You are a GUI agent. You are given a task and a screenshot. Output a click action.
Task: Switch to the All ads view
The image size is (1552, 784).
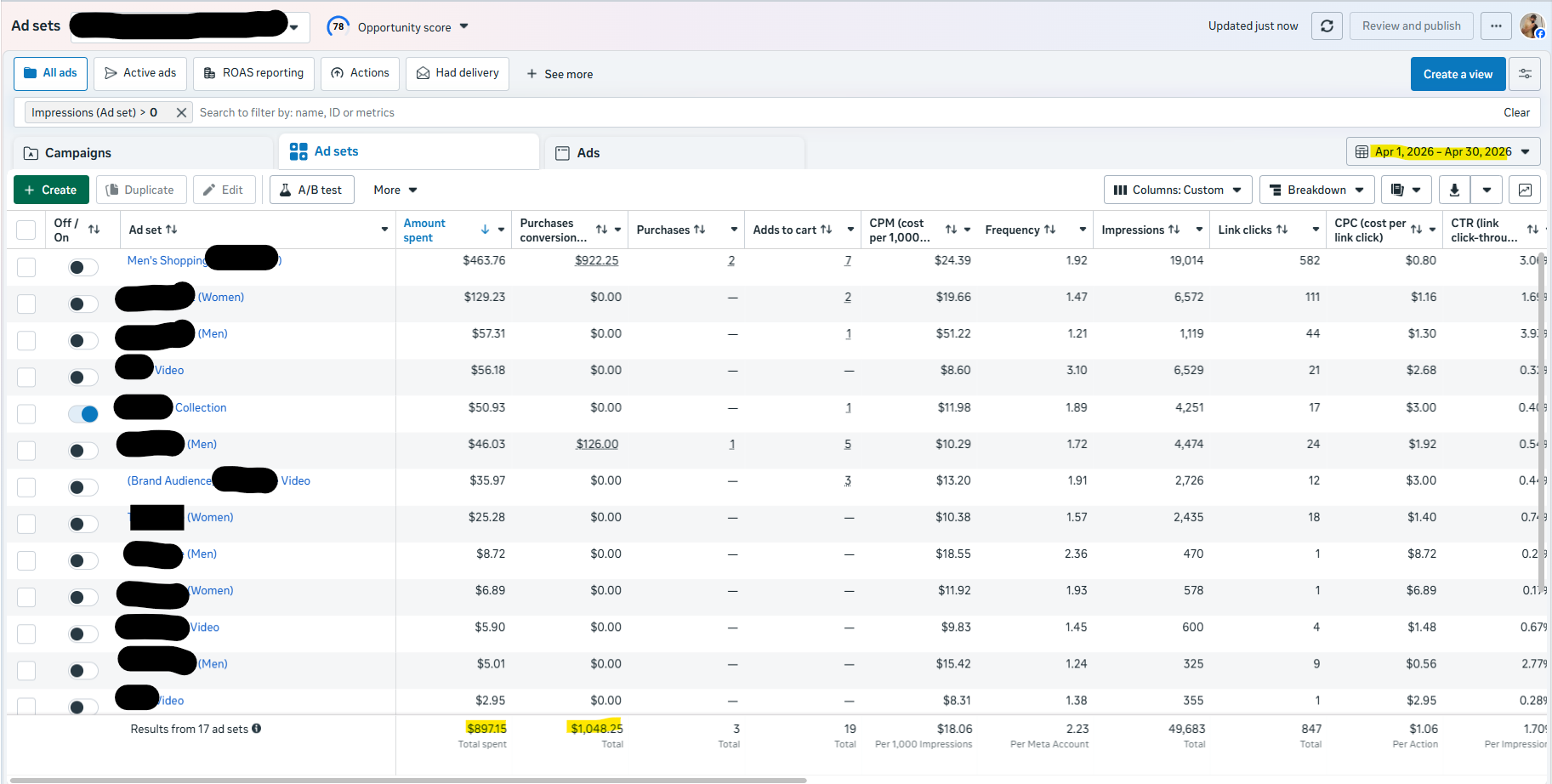[x=51, y=73]
